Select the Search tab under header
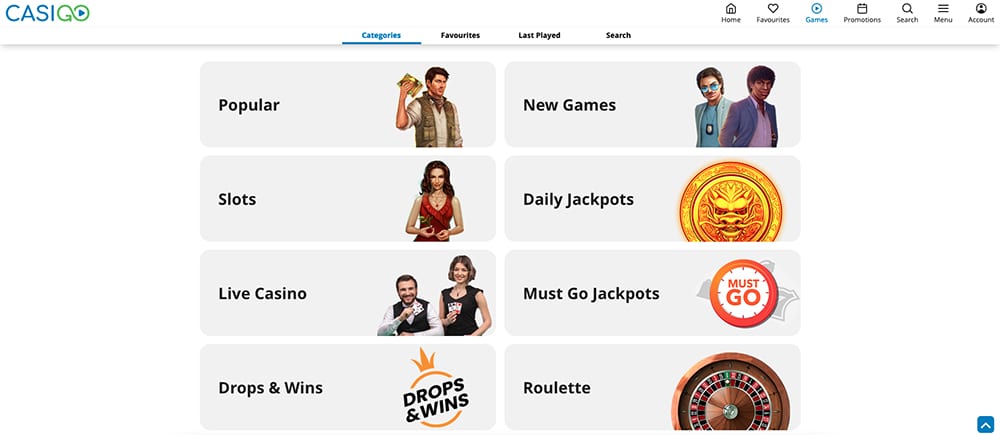The image size is (1000, 435). (618, 36)
